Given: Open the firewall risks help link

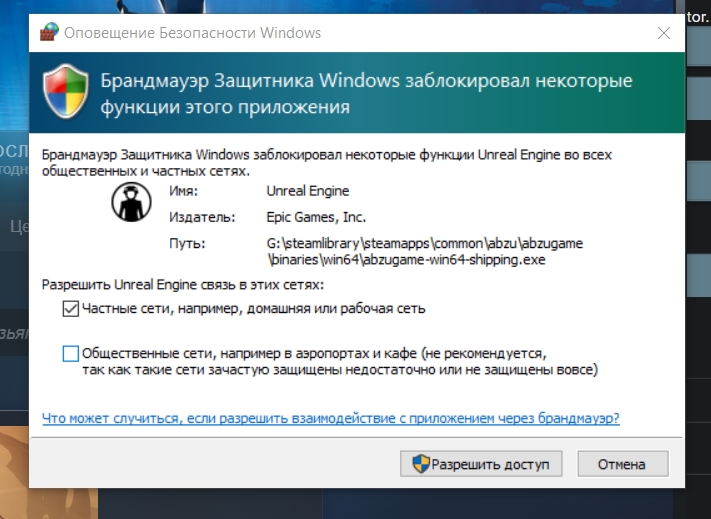Looking at the screenshot, I should (331, 418).
